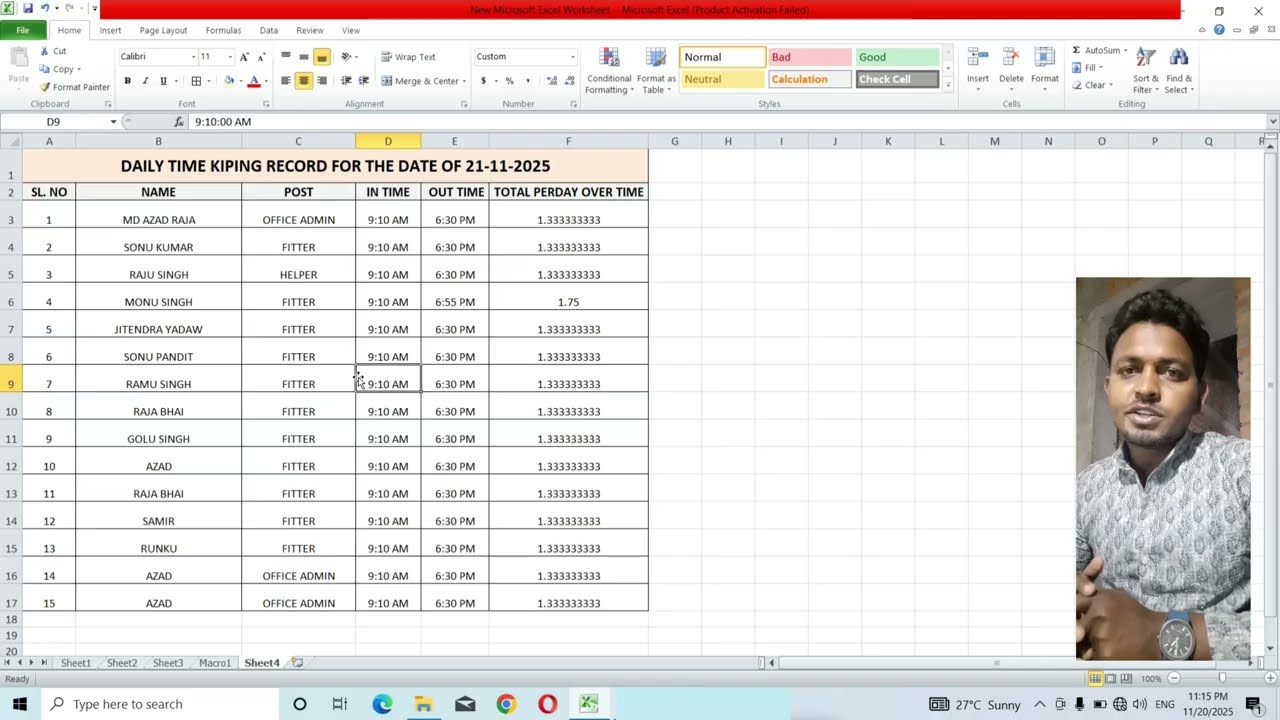Apply Percent Style format
This screenshot has height=720, width=1280.
[x=509, y=81]
